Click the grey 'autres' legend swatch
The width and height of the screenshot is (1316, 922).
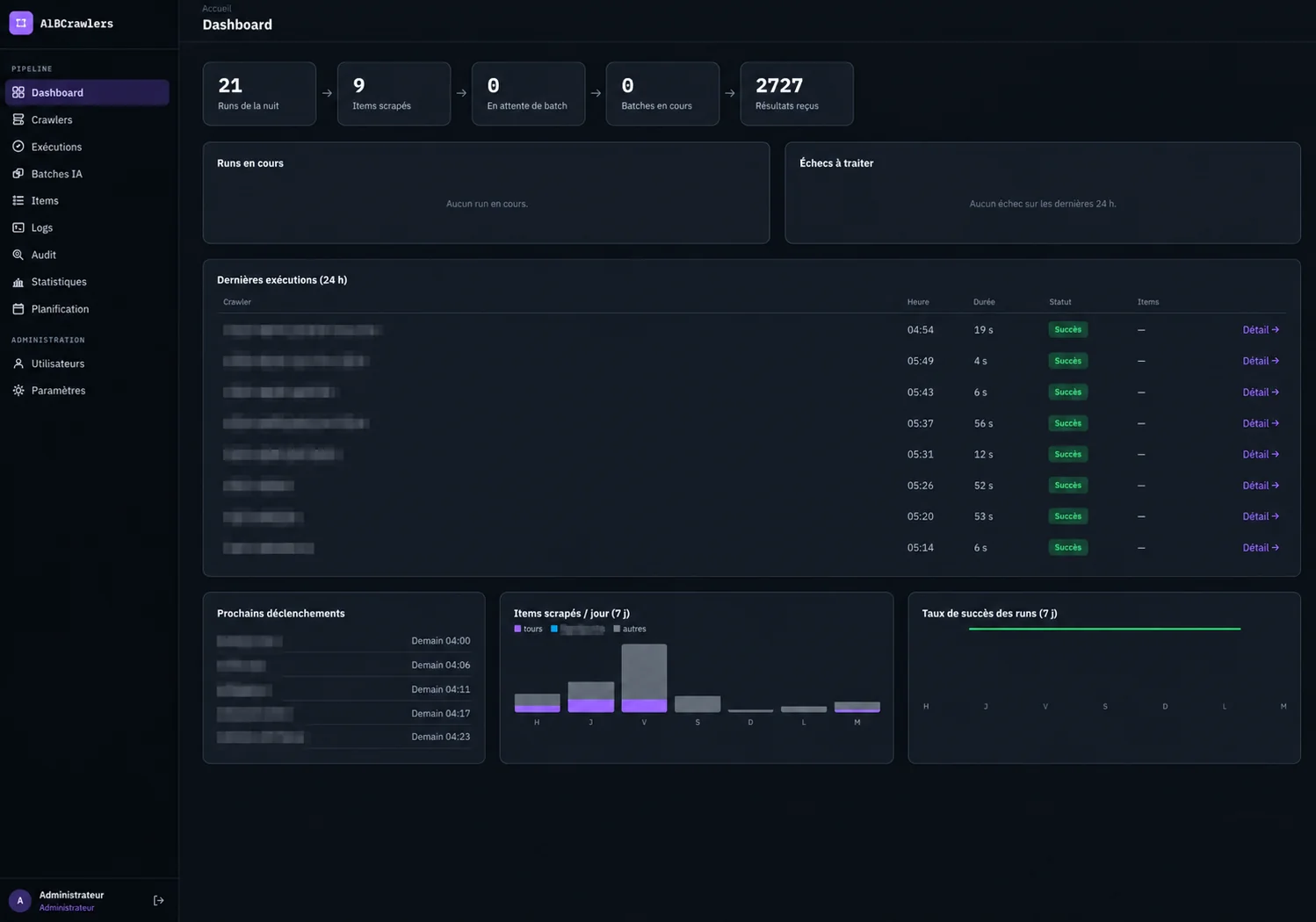pyautogui.click(x=617, y=629)
